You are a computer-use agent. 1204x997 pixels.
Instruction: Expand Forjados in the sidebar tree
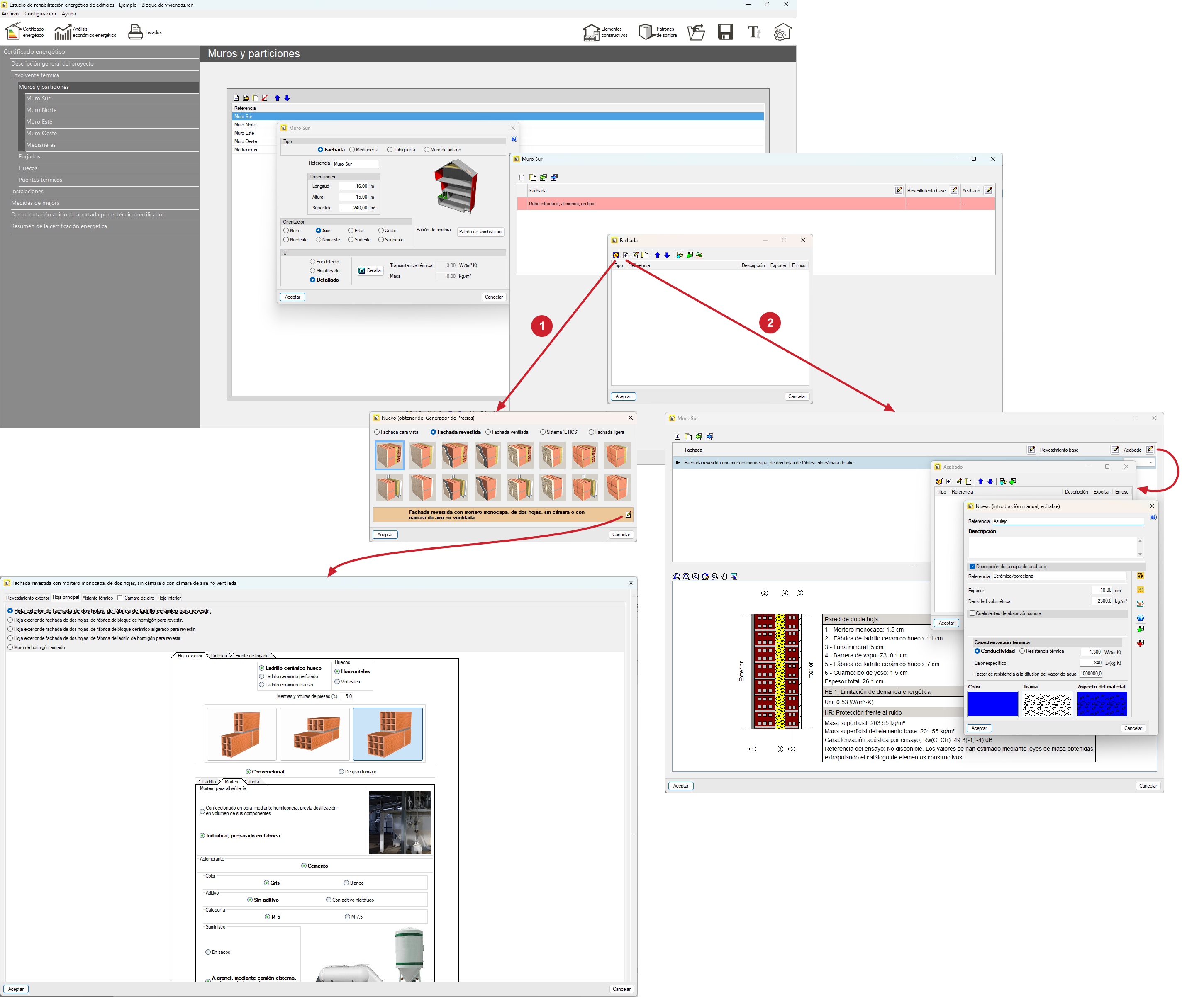(x=29, y=156)
